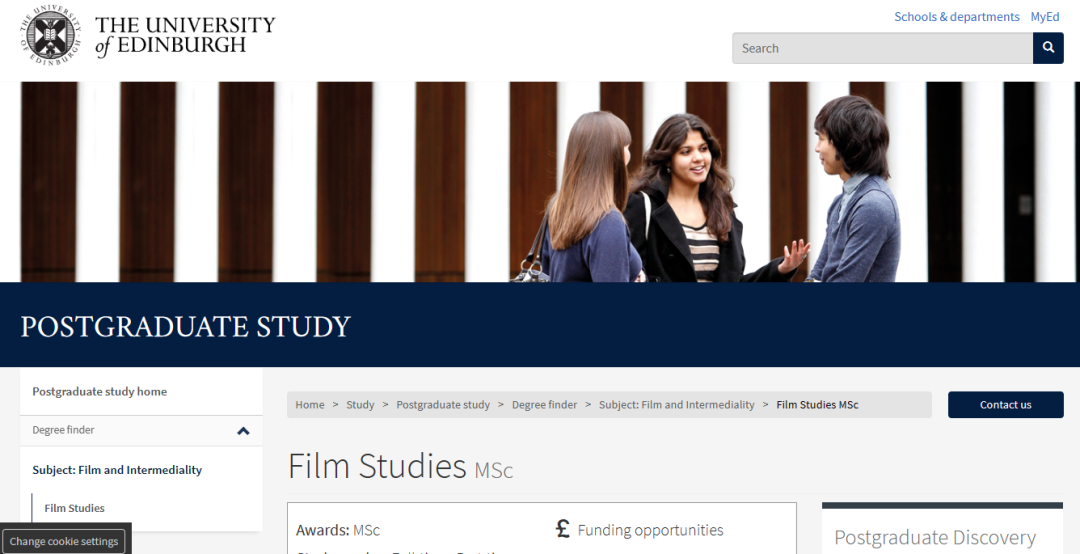This screenshot has height=554, width=1080.
Task: Click the pound sign funding icon
Action: click(x=563, y=529)
